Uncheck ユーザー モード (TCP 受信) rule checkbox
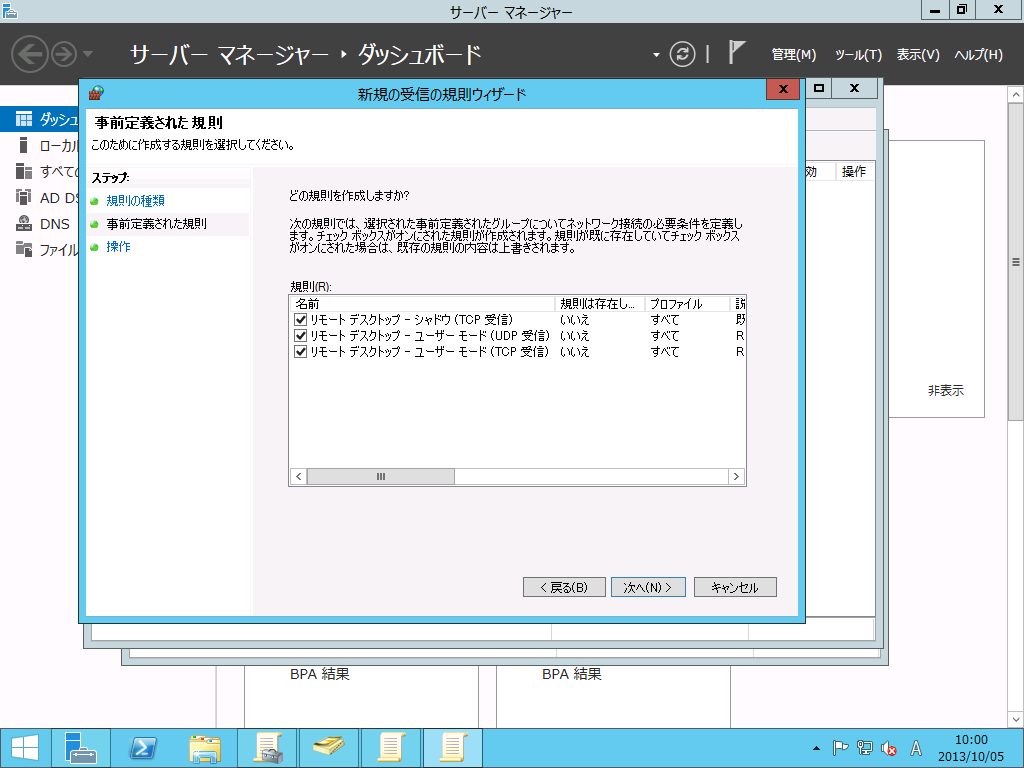 point(300,351)
